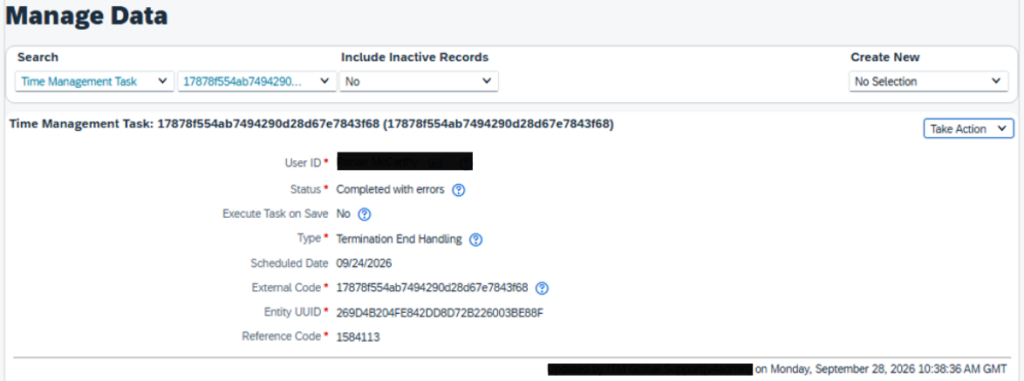1024x381 pixels.
Task: Click reference code 1584113
Action: (x=358, y=337)
